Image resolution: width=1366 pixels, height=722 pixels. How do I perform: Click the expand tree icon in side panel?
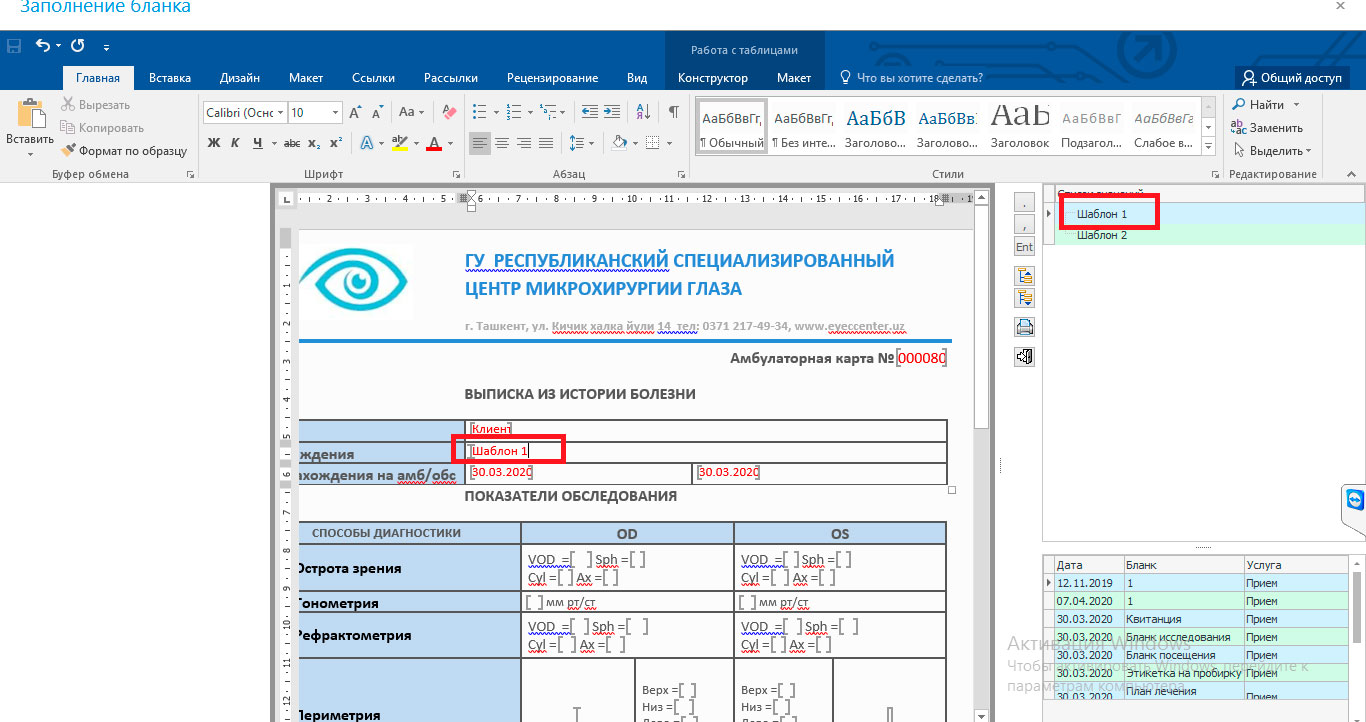[1024, 298]
